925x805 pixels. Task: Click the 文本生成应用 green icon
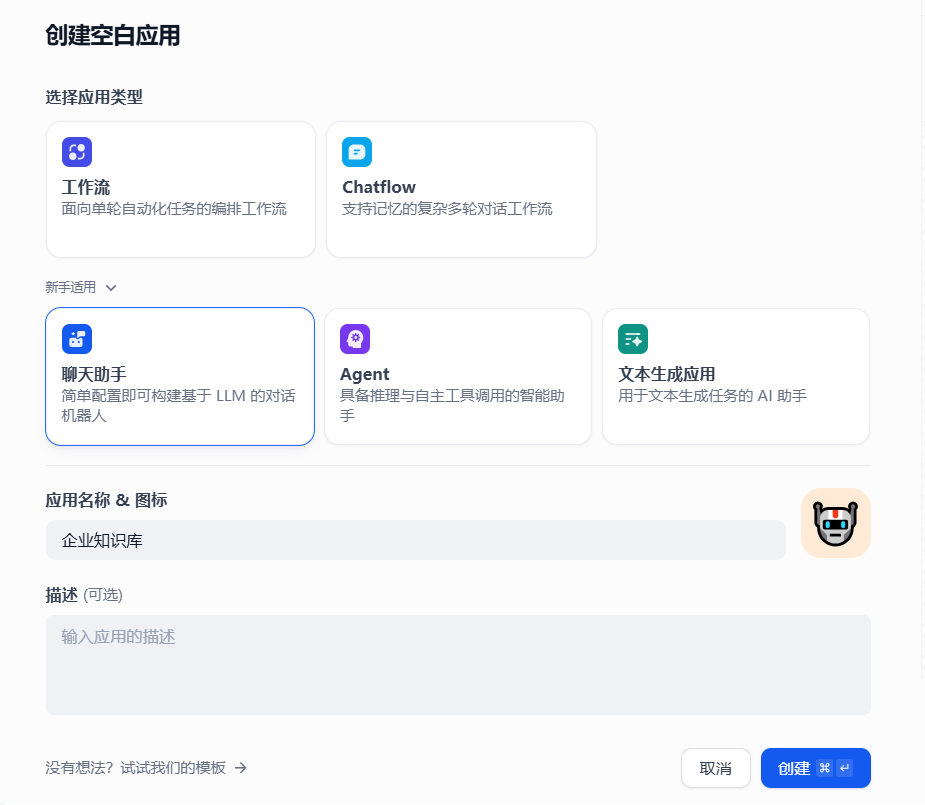click(x=633, y=339)
